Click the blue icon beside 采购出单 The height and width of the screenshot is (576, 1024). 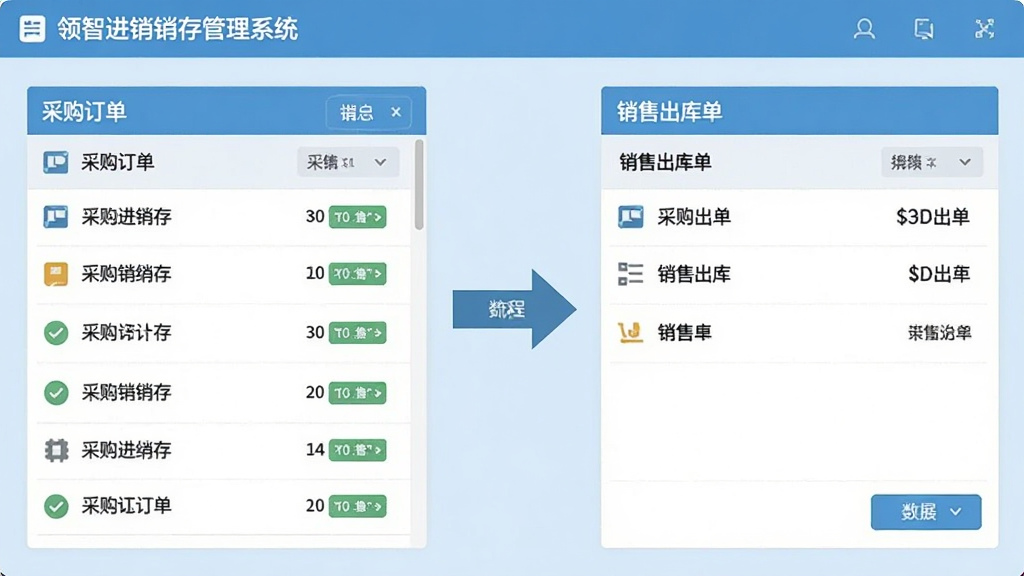(630, 216)
